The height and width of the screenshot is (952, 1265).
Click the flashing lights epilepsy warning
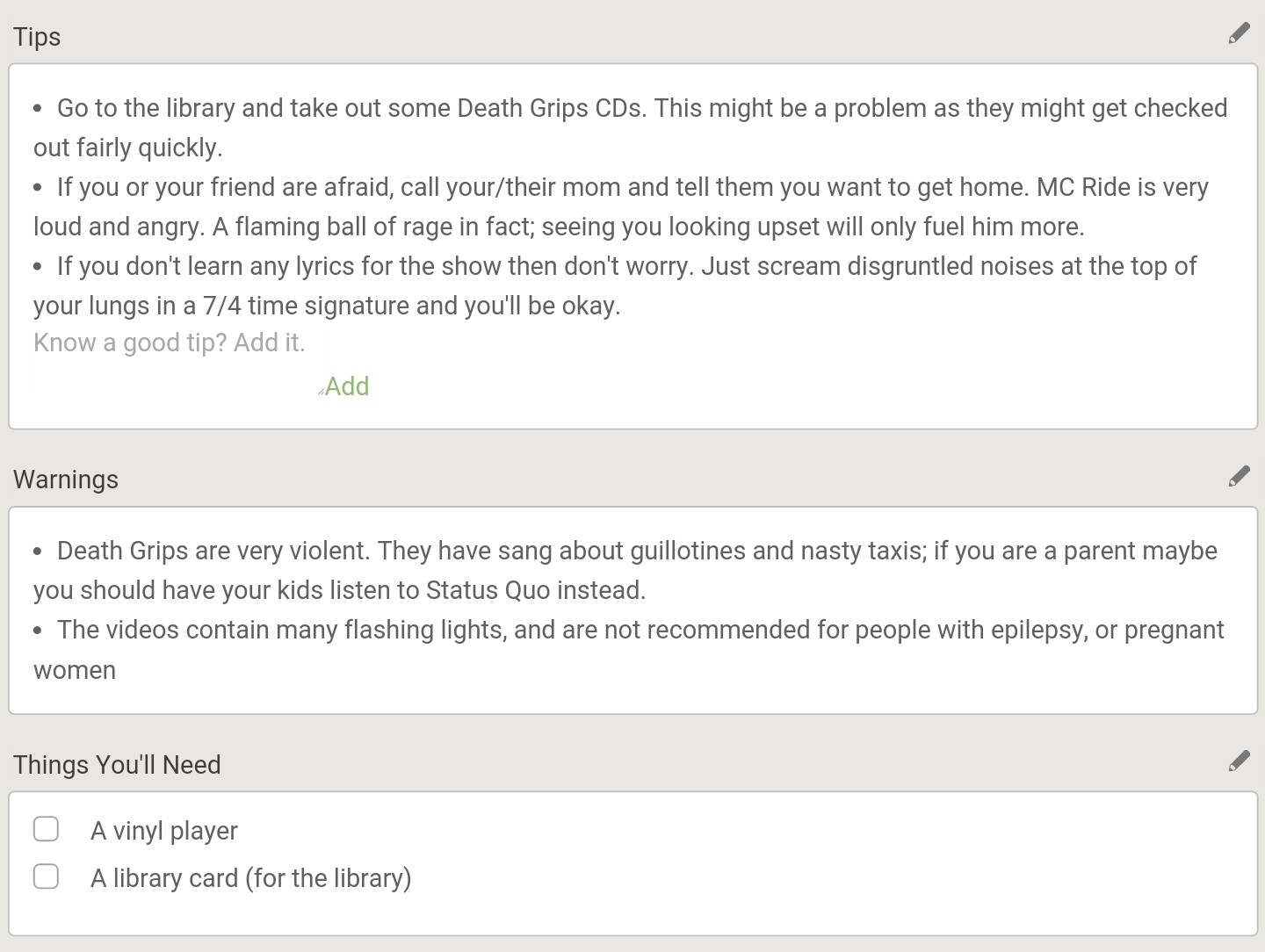point(629,650)
